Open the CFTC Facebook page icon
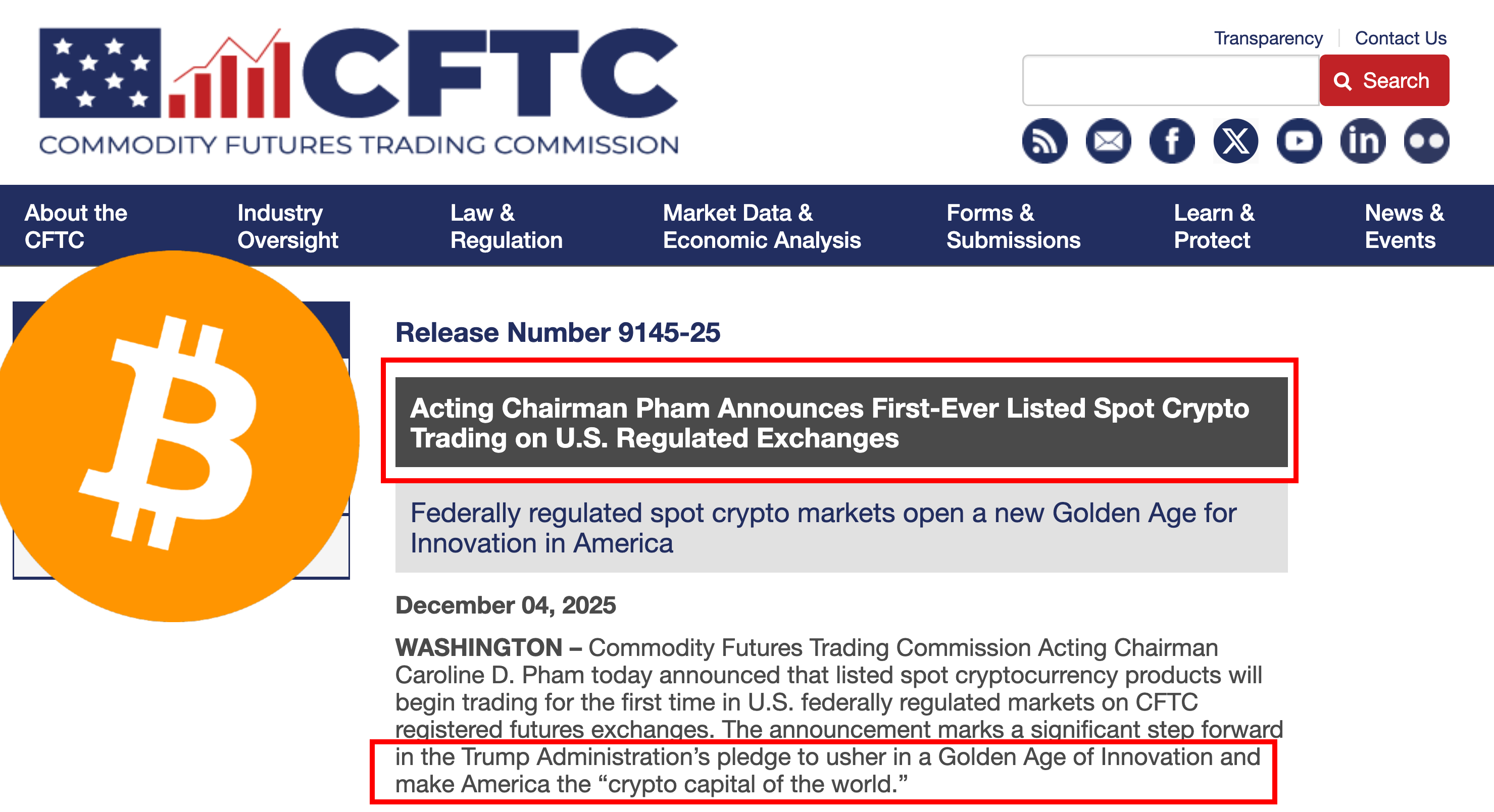This screenshot has width=1494, height=812. pos(1172,141)
